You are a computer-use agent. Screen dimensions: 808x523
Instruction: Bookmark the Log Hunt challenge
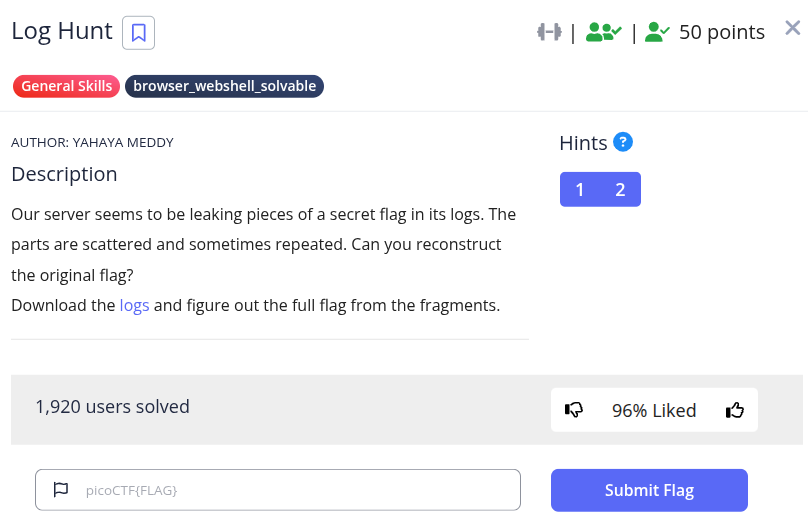click(x=138, y=32)
